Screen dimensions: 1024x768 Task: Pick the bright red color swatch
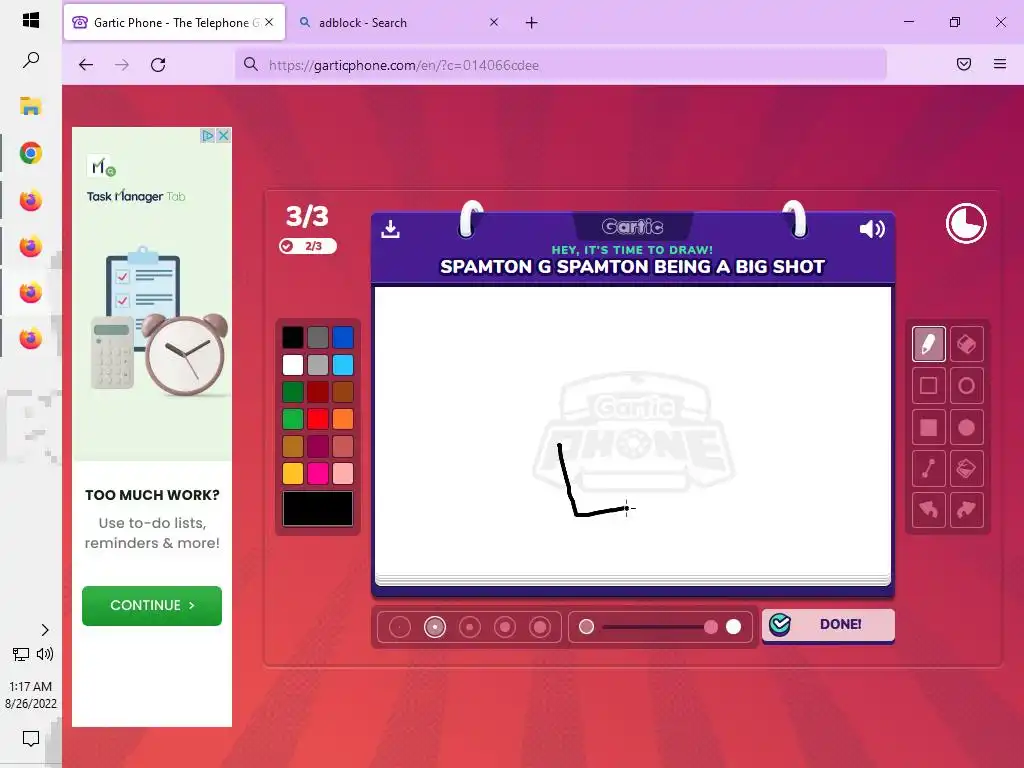click(317, 419)
